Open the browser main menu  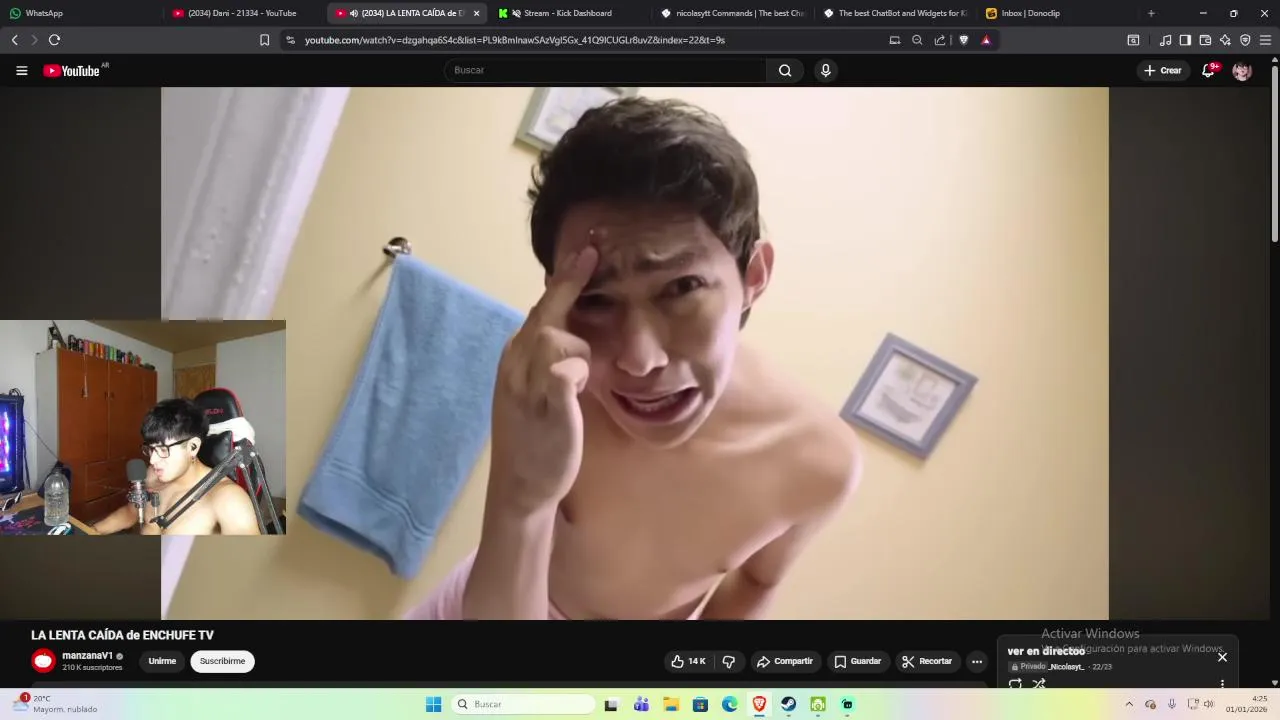coord(1265,40)
